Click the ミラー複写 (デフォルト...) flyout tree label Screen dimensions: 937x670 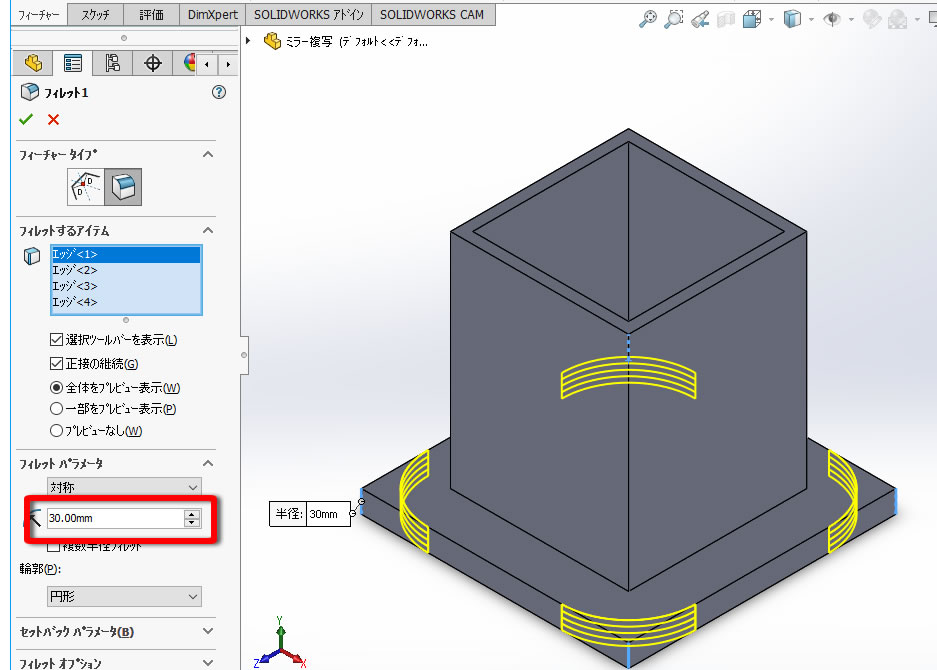(357, 42)
